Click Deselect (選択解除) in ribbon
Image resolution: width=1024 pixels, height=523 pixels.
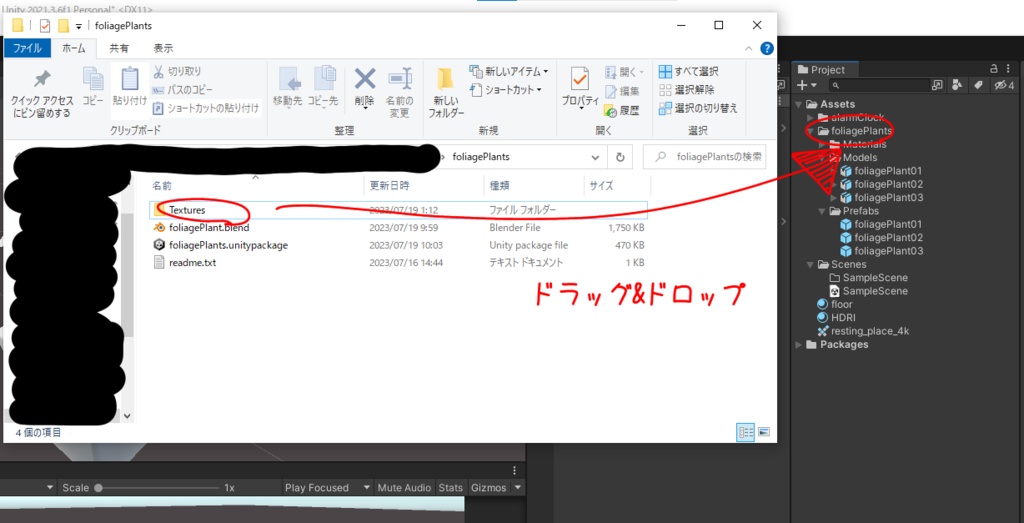(x=686, y=89)
